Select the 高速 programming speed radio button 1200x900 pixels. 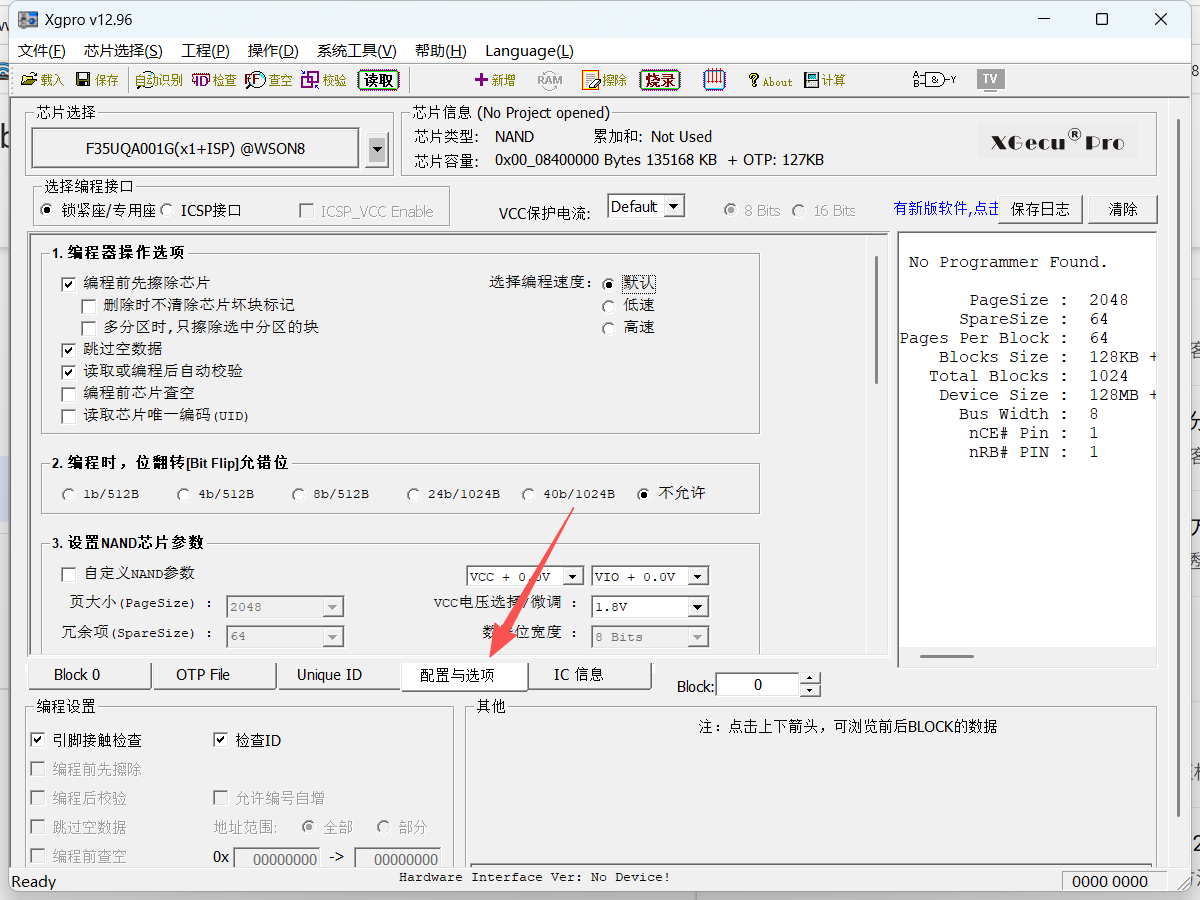click(608, 328)
